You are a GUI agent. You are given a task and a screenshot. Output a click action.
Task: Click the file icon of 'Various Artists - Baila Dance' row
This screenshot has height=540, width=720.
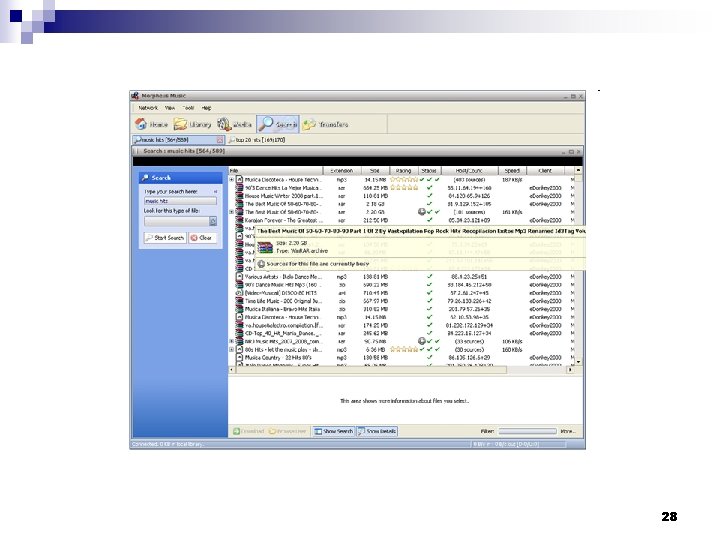coord(239,276)
